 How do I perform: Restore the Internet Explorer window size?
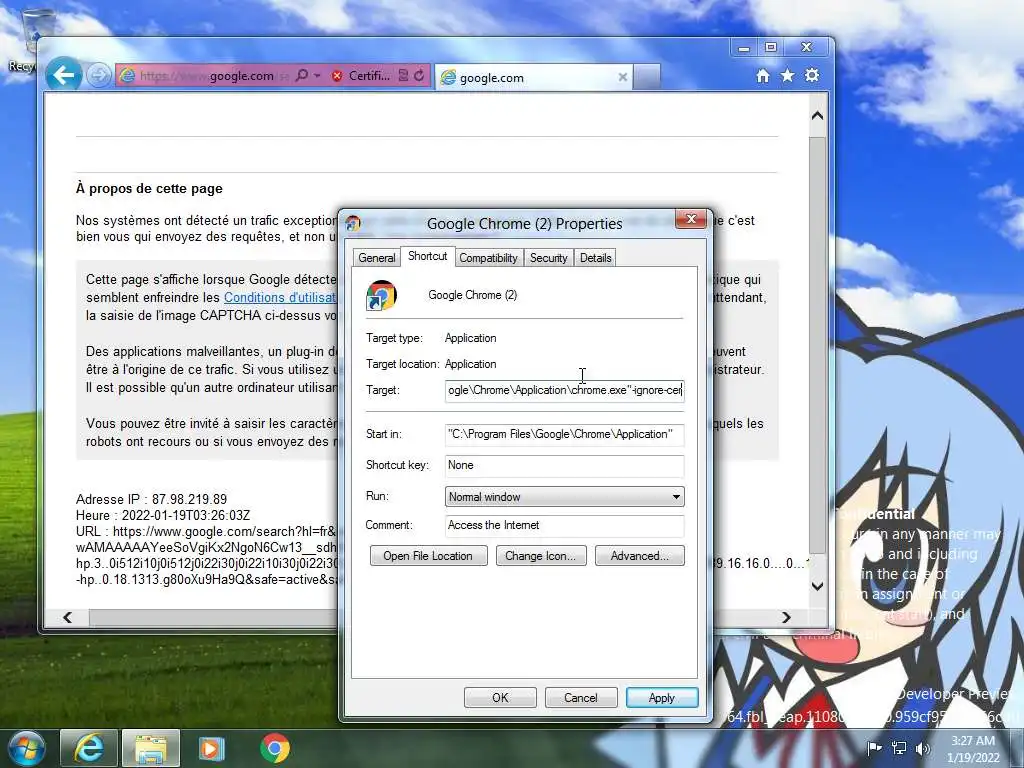tap(771, 48)
